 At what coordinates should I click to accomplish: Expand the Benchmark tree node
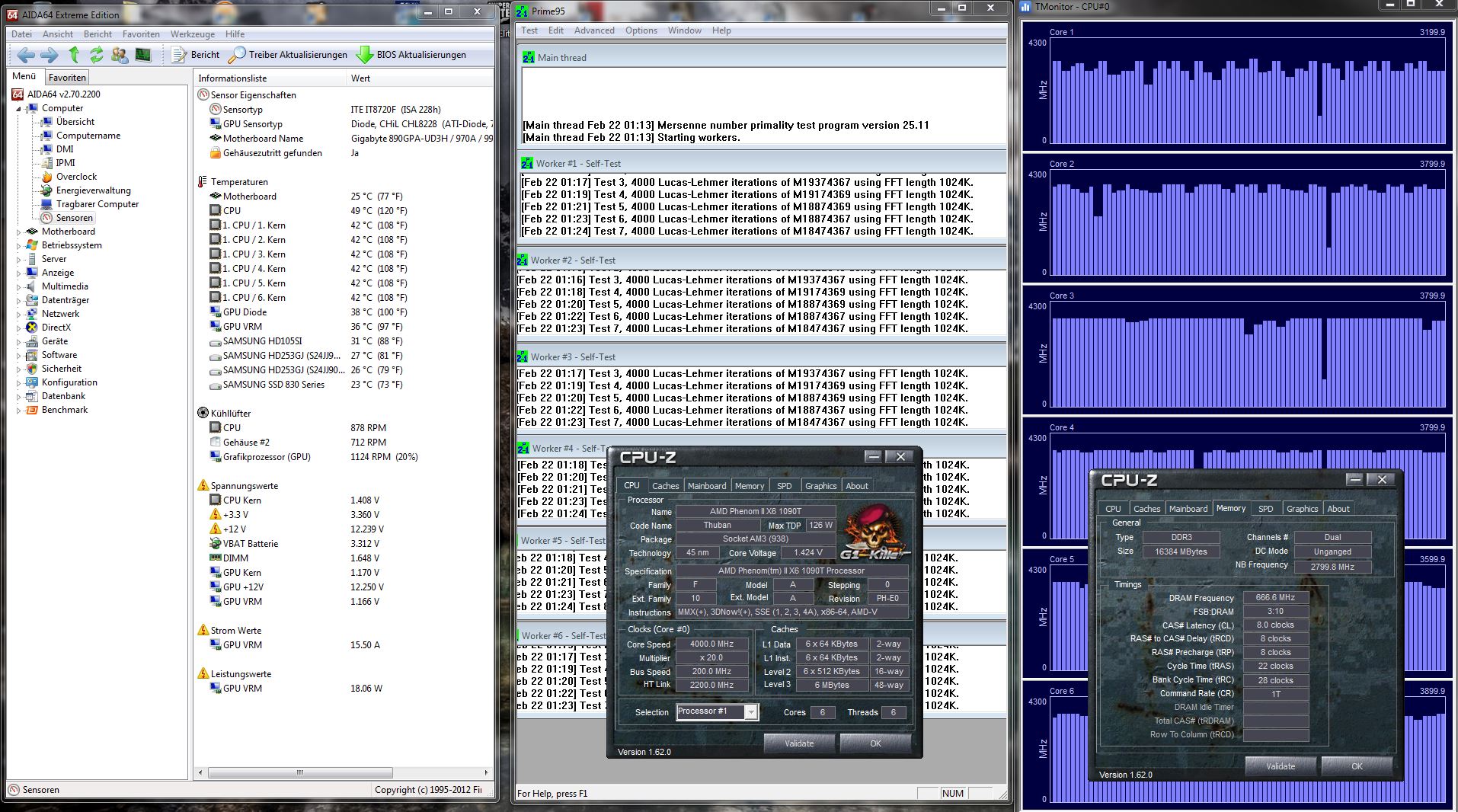[19, 410]
